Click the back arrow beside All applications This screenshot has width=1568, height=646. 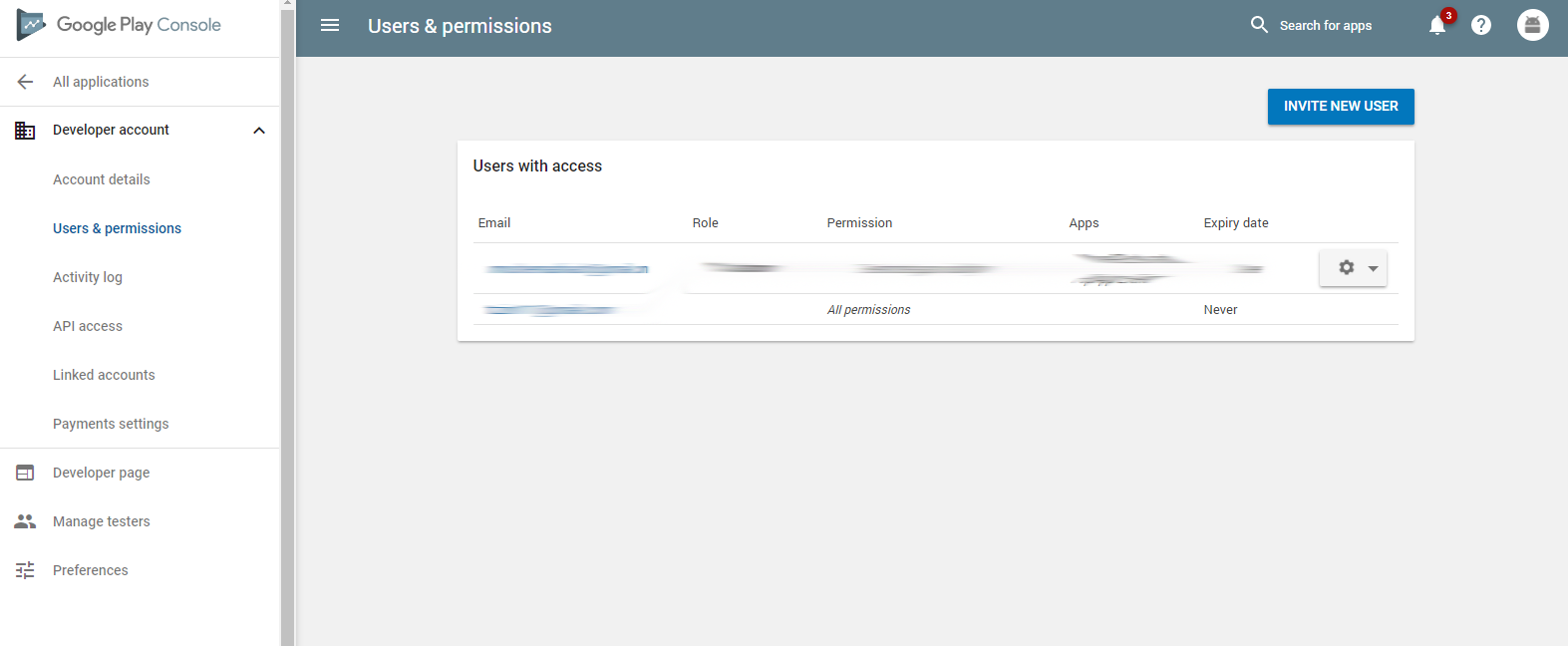pos(26,82)
